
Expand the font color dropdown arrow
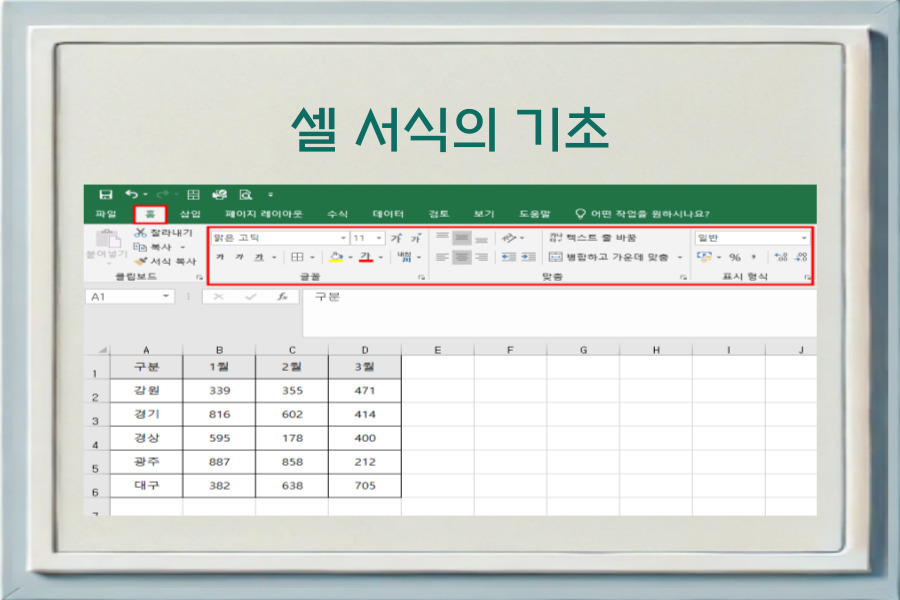pyautogui.click(x=381, y=257)
